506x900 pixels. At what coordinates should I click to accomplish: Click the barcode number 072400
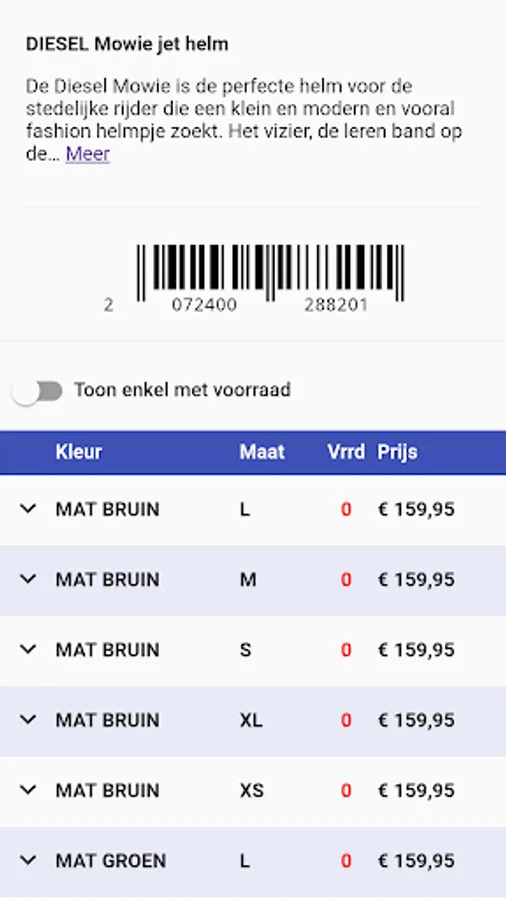coord(204,305)
